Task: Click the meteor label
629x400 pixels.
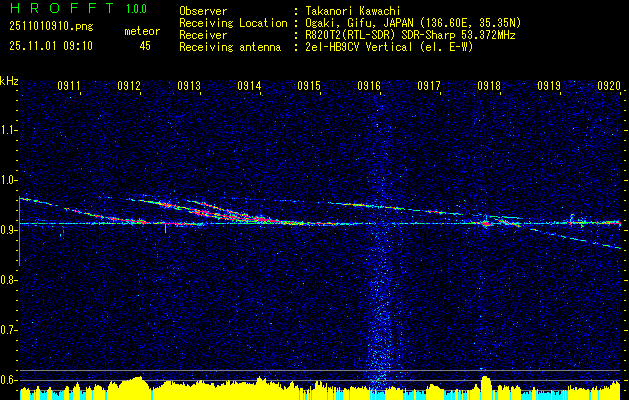Action: tap(142, 31)
